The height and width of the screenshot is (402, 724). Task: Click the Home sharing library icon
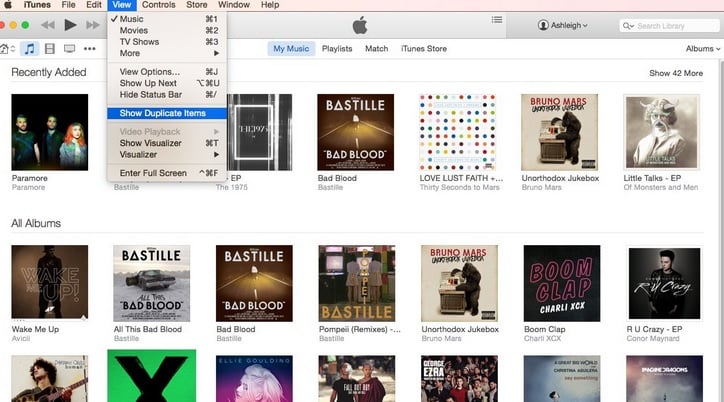[6, 48]
